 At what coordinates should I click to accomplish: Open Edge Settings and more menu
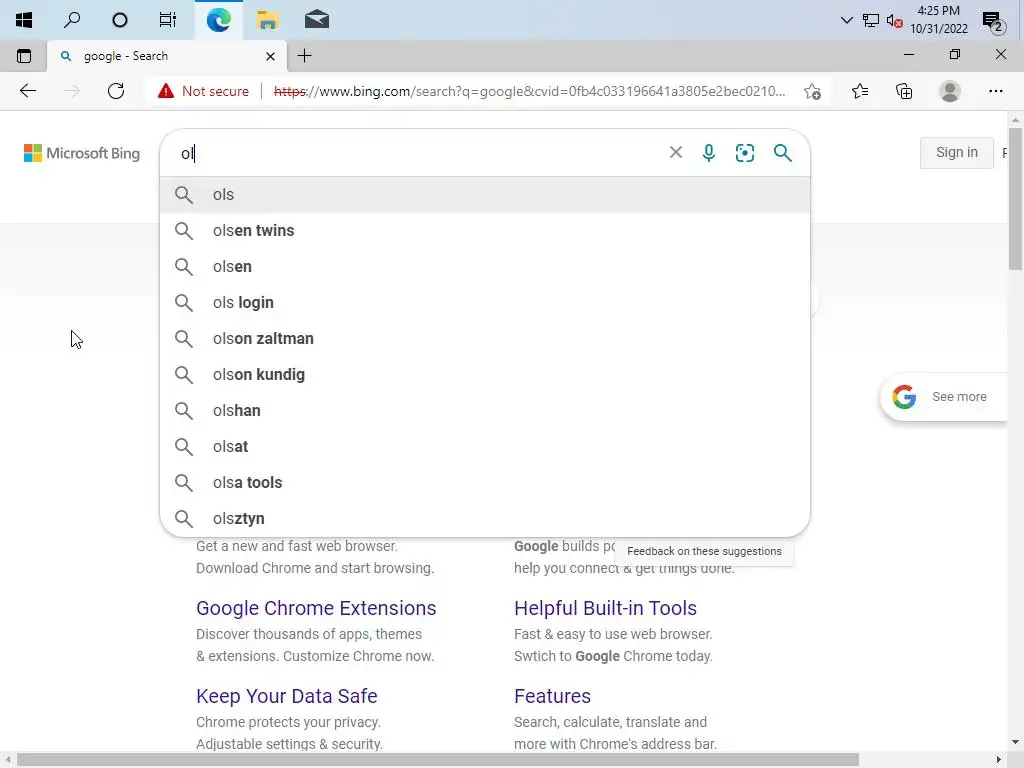tap(995, 91)
